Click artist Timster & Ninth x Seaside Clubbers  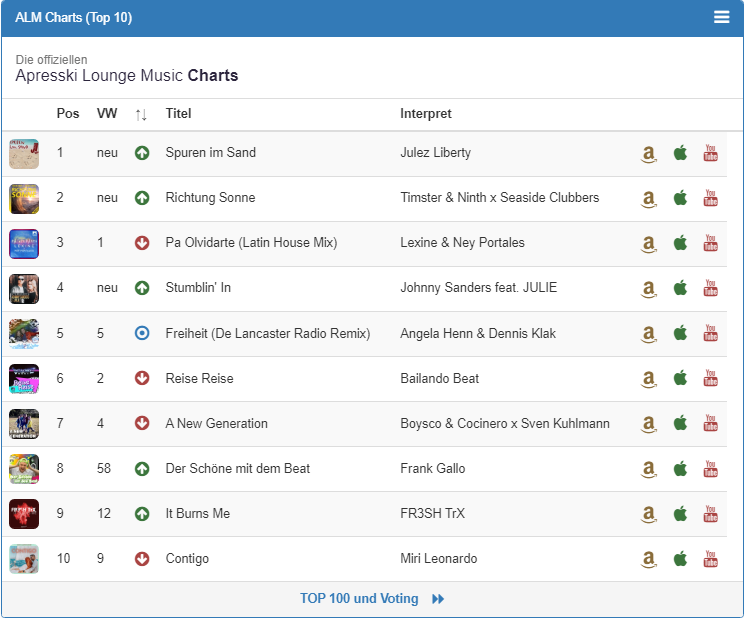[499, 197]
